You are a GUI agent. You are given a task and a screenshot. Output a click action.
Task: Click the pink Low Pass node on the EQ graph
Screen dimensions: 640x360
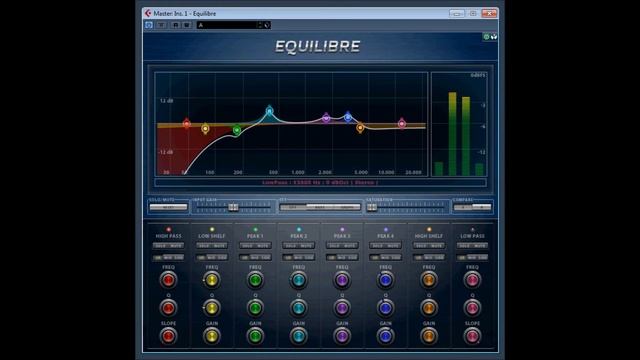[402, 123]
